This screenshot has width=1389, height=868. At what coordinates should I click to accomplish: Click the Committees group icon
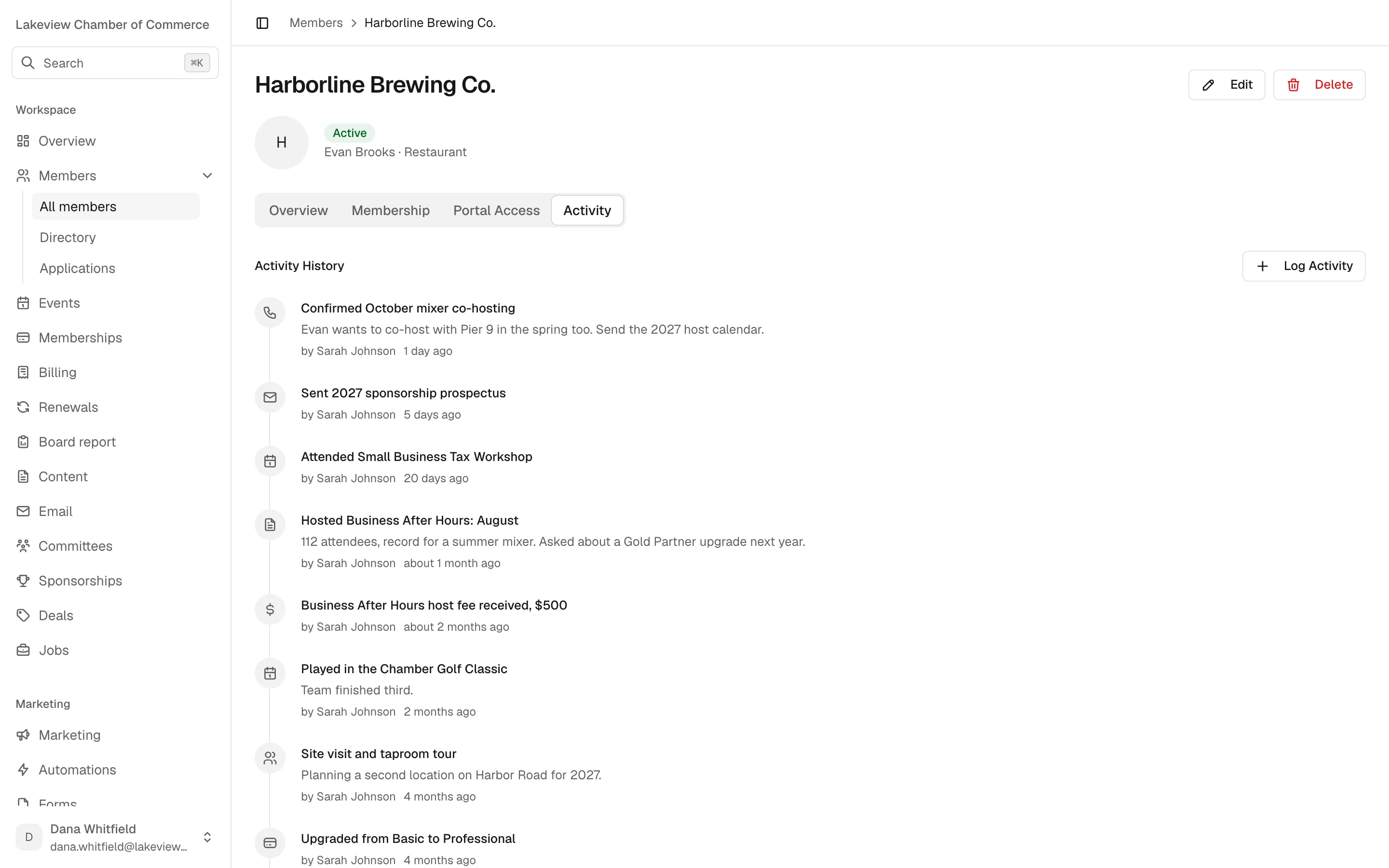click(x=23, y=546)
